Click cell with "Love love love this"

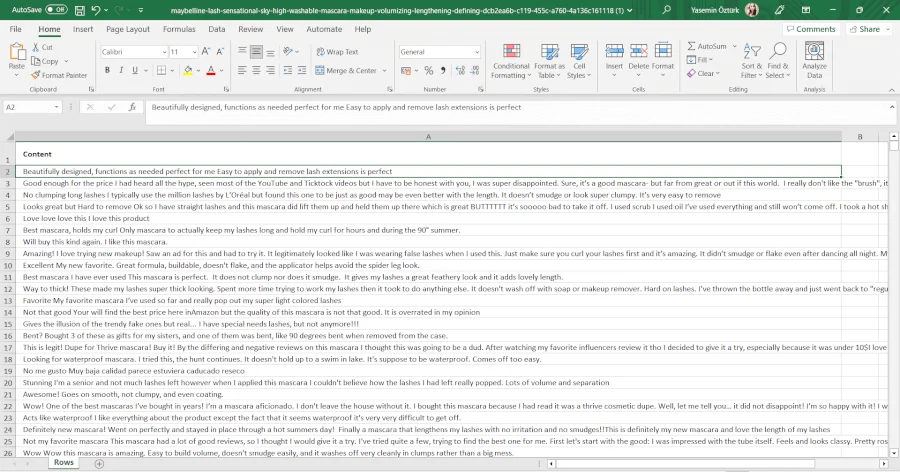428,218
